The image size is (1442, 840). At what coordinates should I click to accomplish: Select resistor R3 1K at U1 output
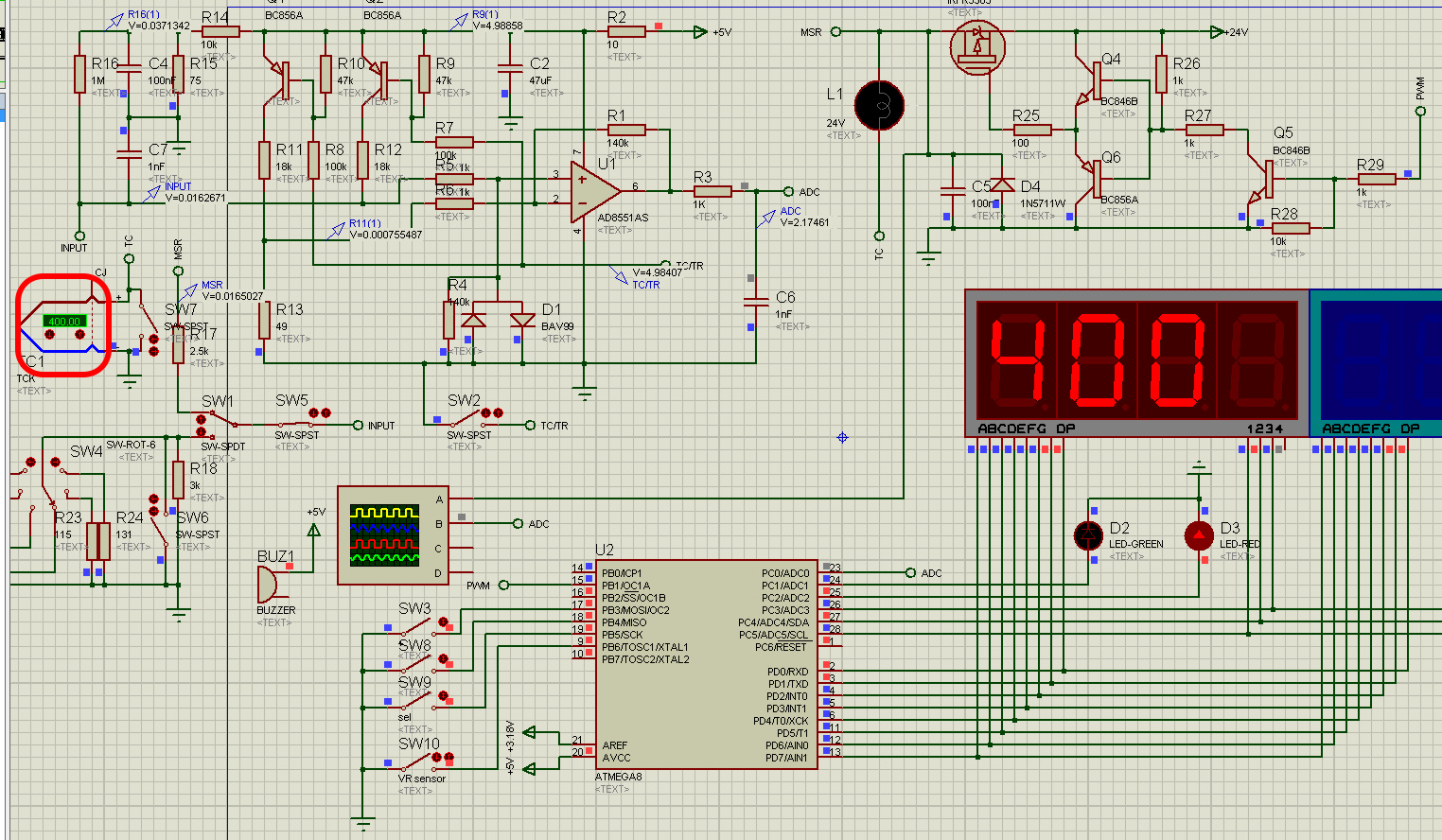(712, 191)
